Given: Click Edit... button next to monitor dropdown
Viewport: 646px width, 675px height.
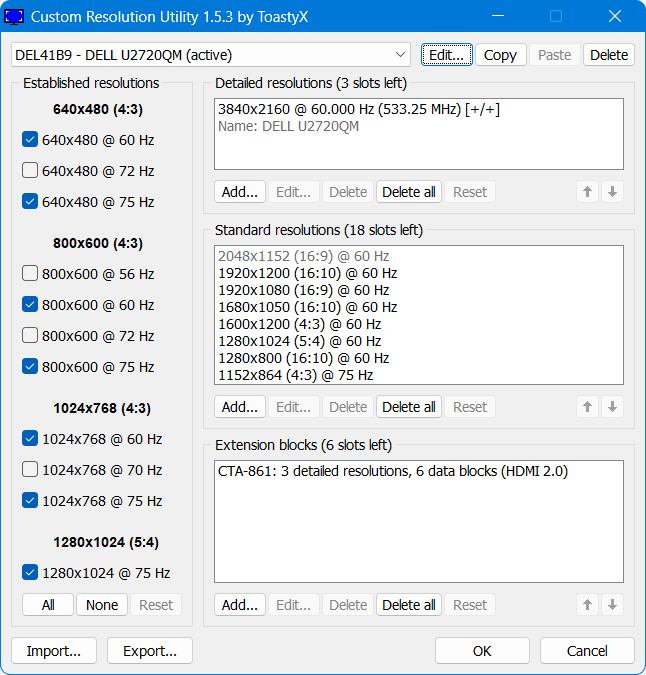Looking at the screenshot, I should click(446, 55).
